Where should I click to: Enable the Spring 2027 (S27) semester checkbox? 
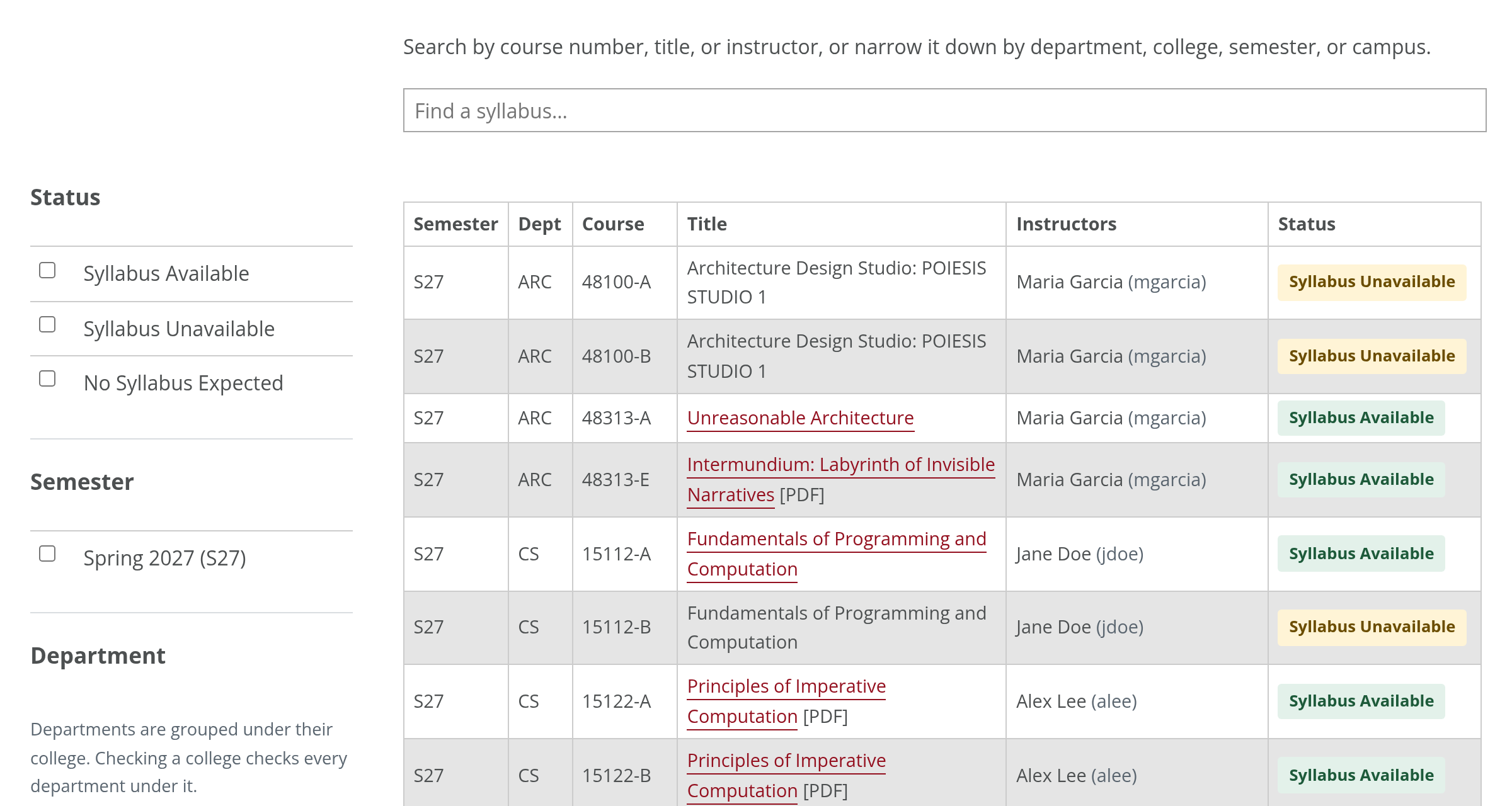[47, 553]
